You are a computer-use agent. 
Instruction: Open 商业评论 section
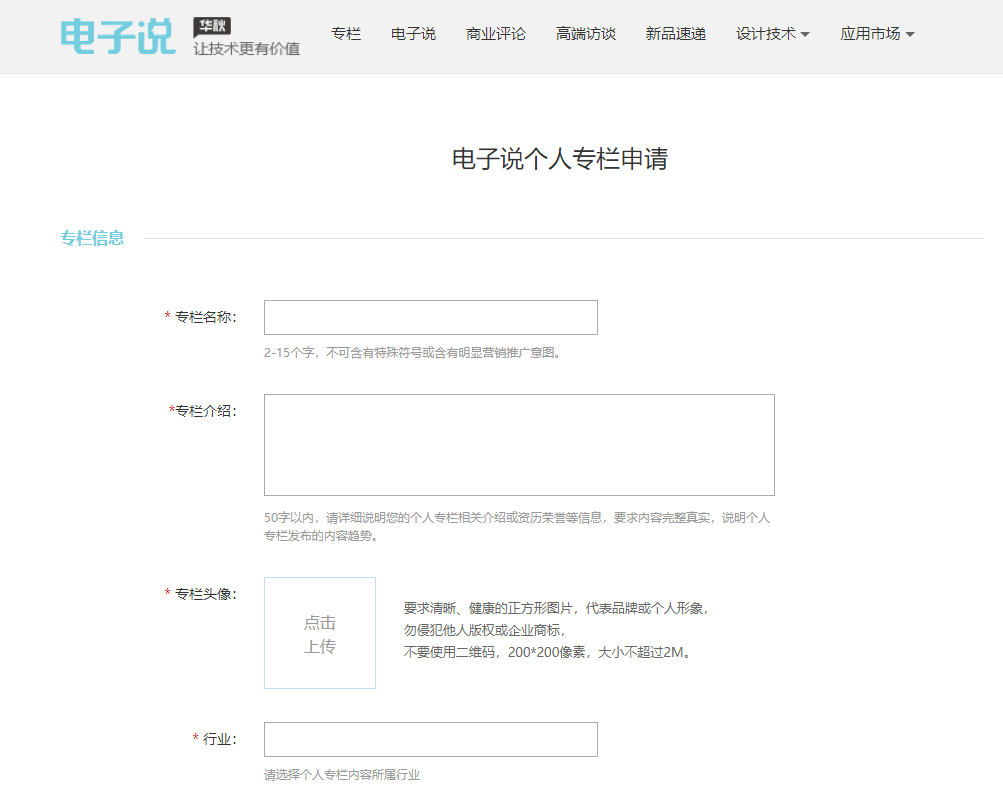pos(496,33)
